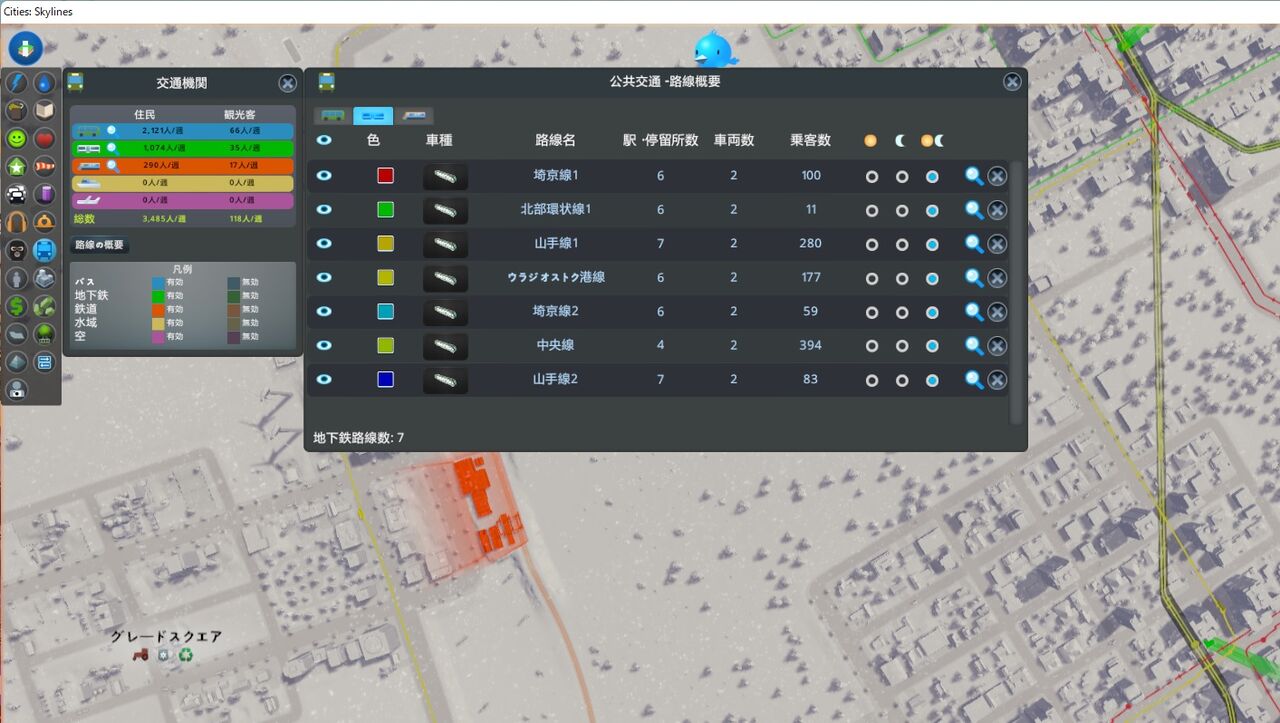Show the headphones Noise Pollution info view
Viewport: 1280px width, 723px height.
click(17, 223)
